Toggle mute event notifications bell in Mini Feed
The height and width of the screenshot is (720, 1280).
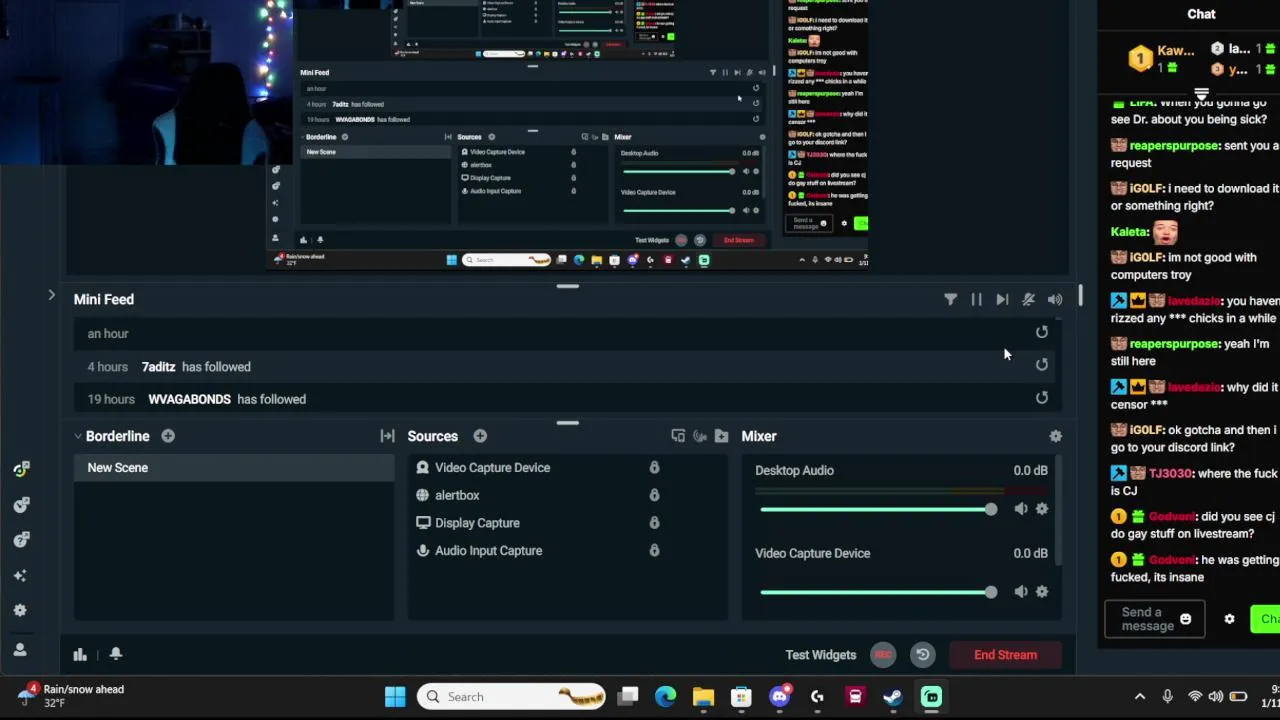pos(1028,299)
